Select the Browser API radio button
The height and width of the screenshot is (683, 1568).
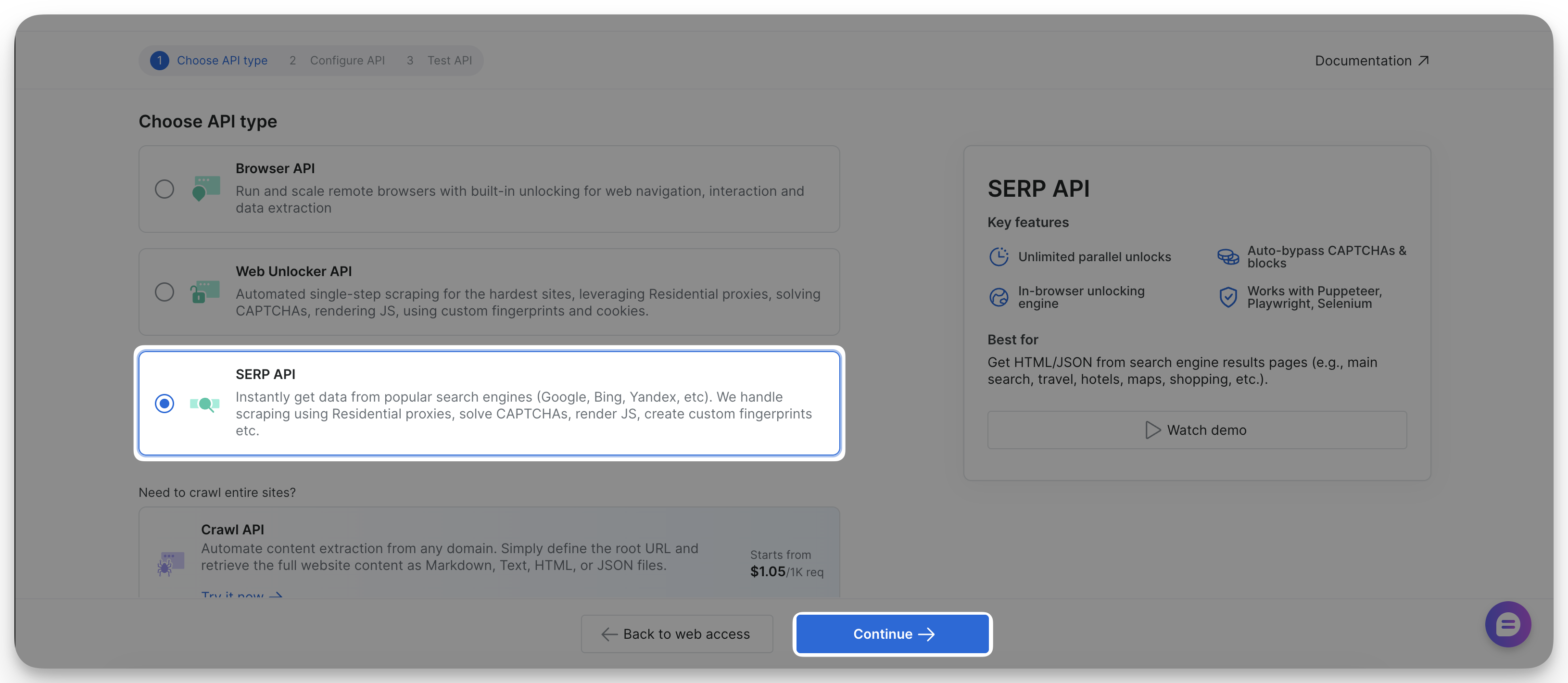(164, 190)
